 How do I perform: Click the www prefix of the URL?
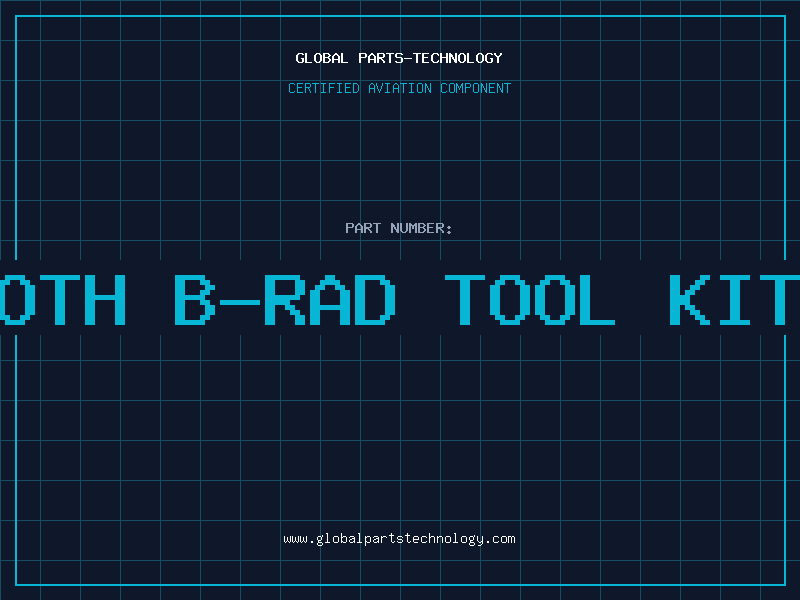(295, 539)
